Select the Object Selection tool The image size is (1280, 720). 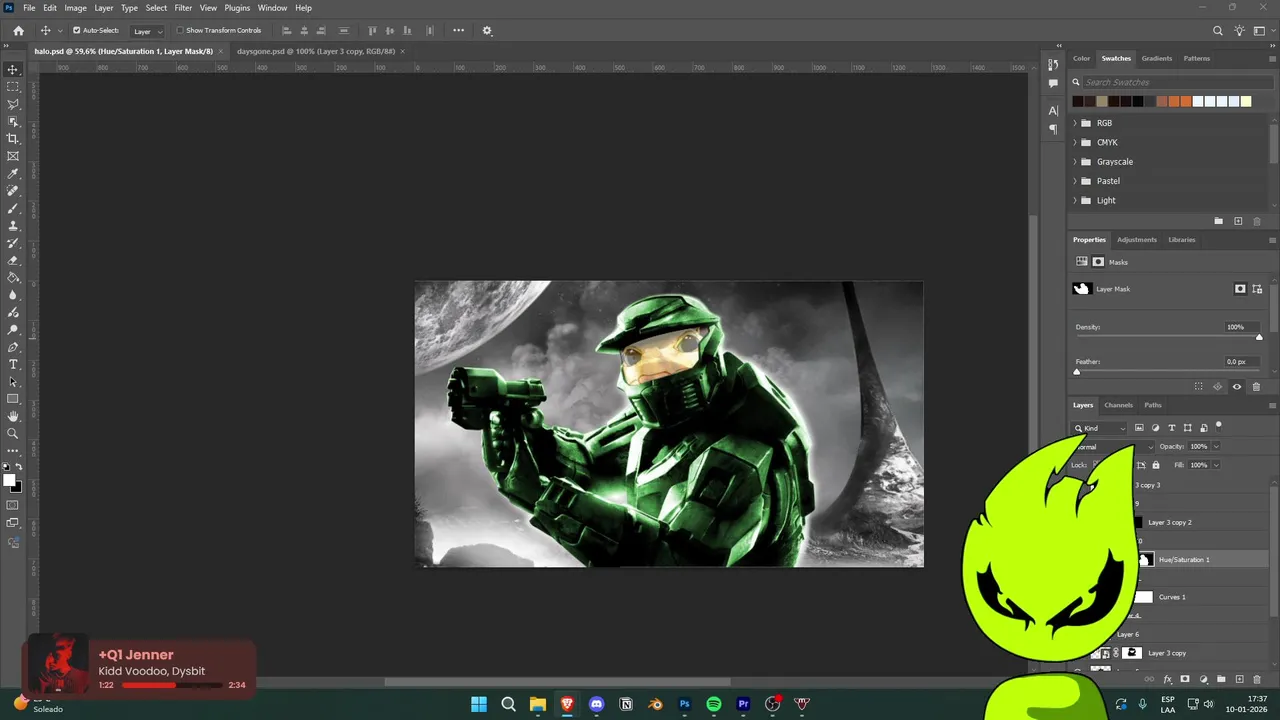click(13, 121)
